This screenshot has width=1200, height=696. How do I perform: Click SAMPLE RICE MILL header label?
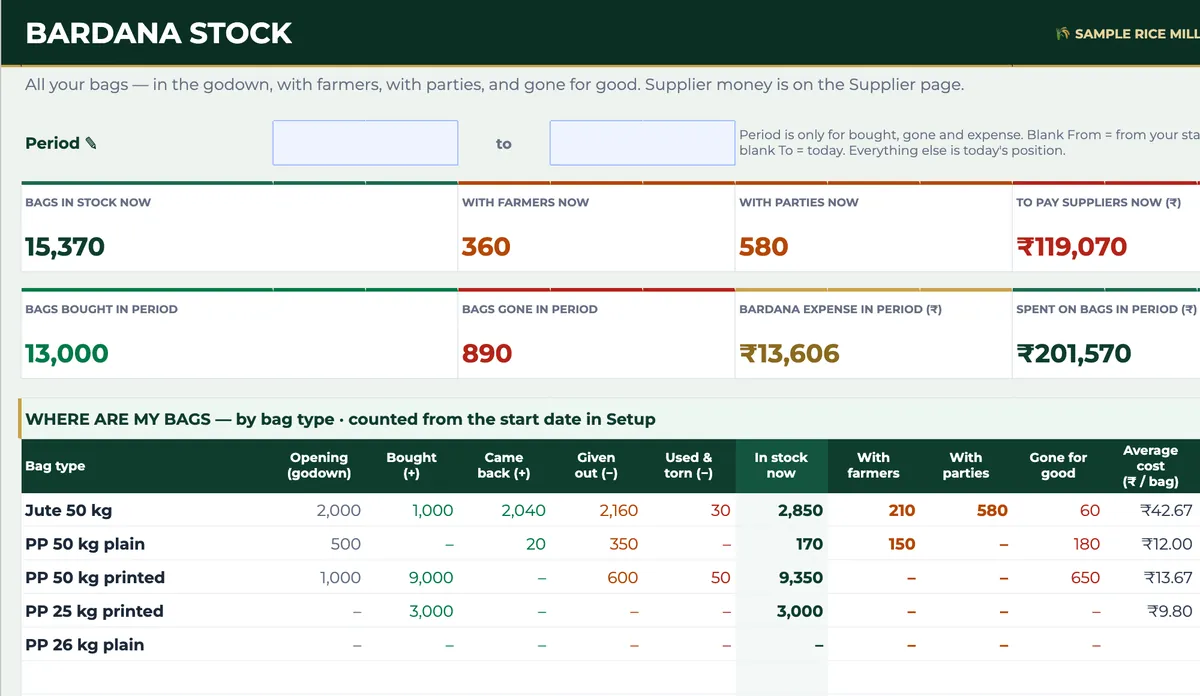click(x=1137, y=34)
